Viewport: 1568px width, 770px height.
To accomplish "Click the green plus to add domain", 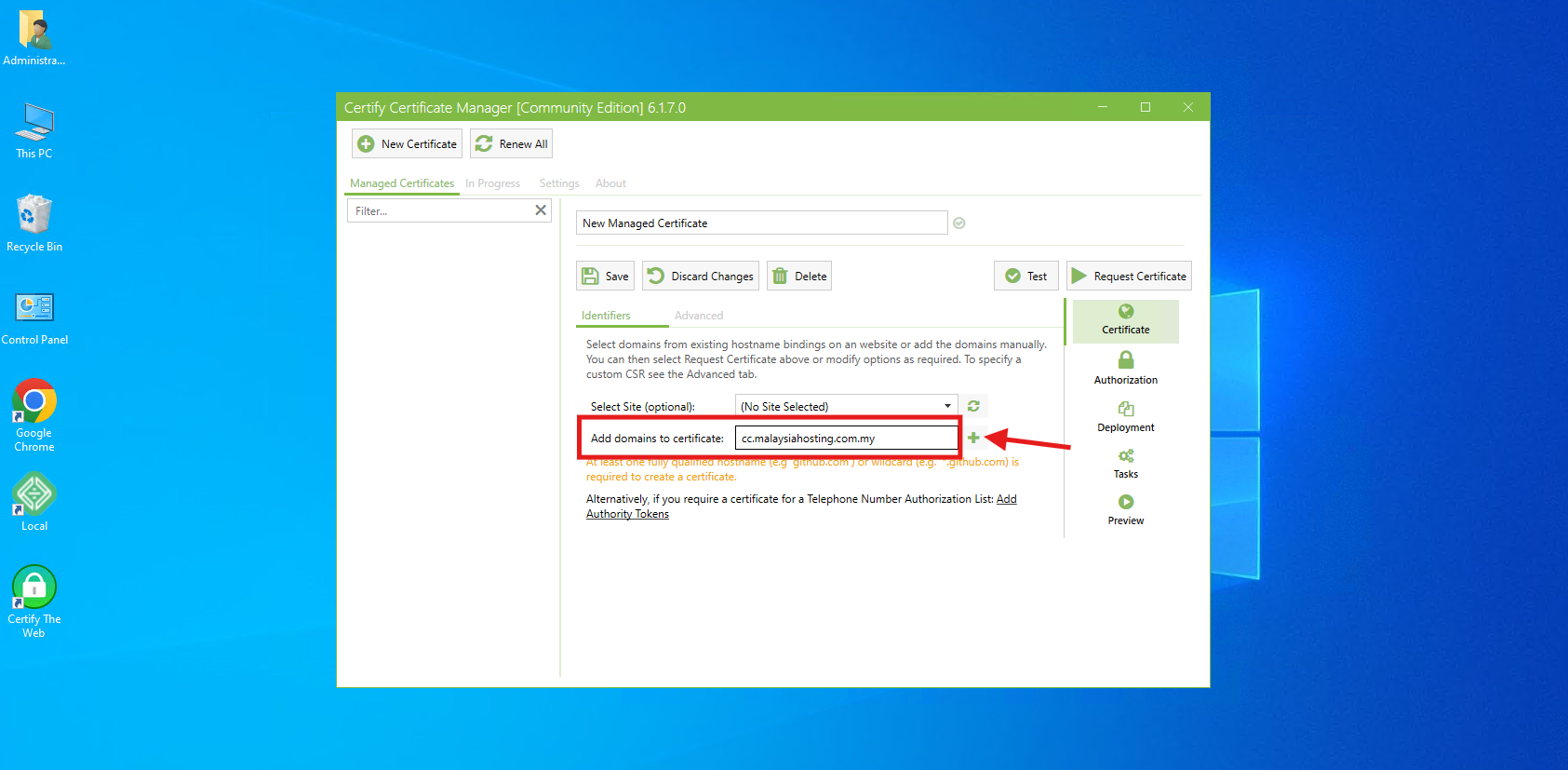I will pyautogui.click(x=973, y=438).
